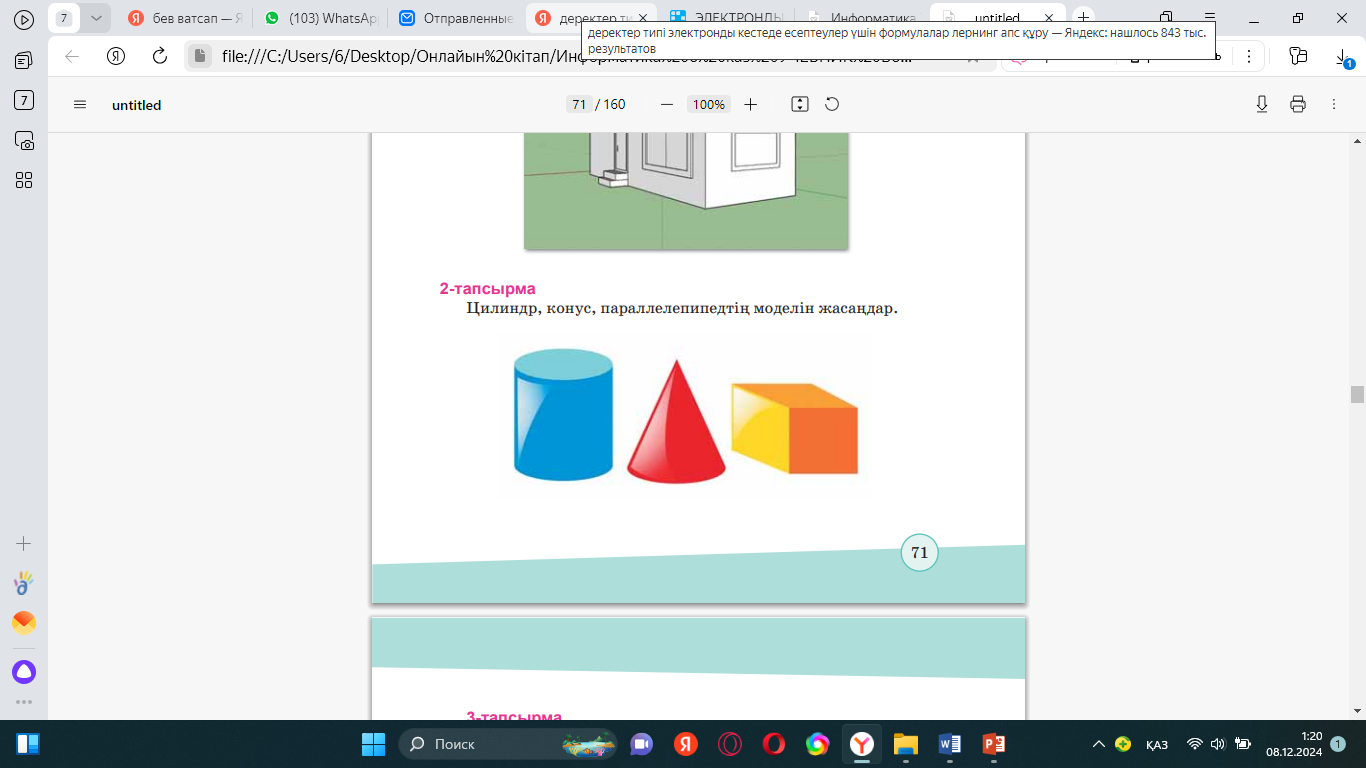
Task: Open File Explorer from the taskbar
Action: coord(905,744)
